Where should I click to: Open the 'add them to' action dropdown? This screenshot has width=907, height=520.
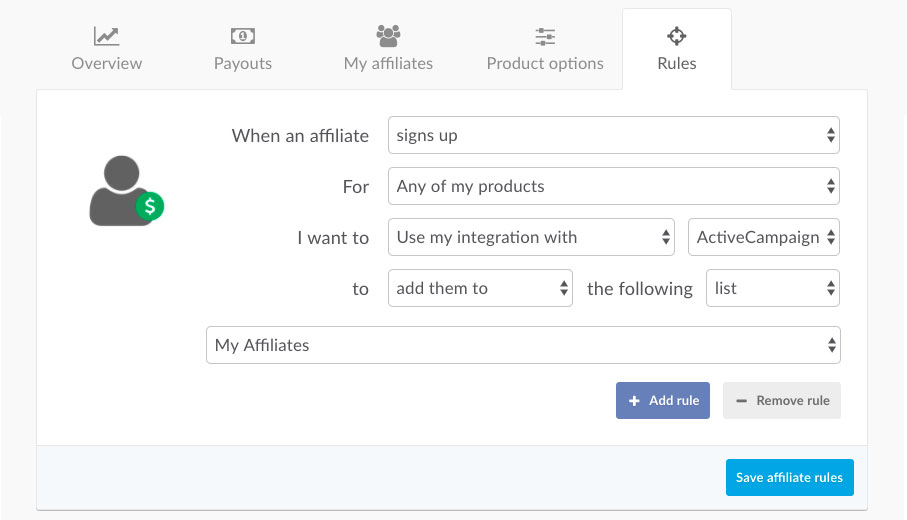tap(480, 288)
